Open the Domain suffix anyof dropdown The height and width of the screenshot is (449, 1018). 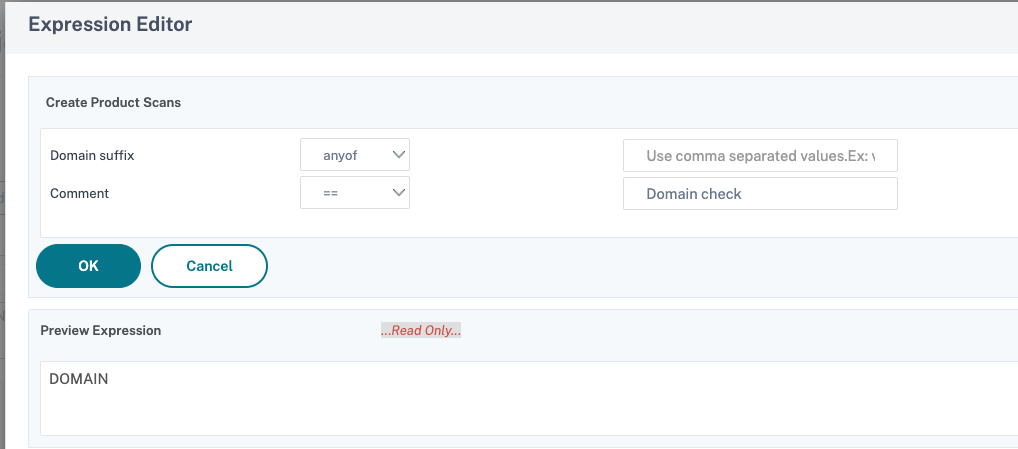354,155
